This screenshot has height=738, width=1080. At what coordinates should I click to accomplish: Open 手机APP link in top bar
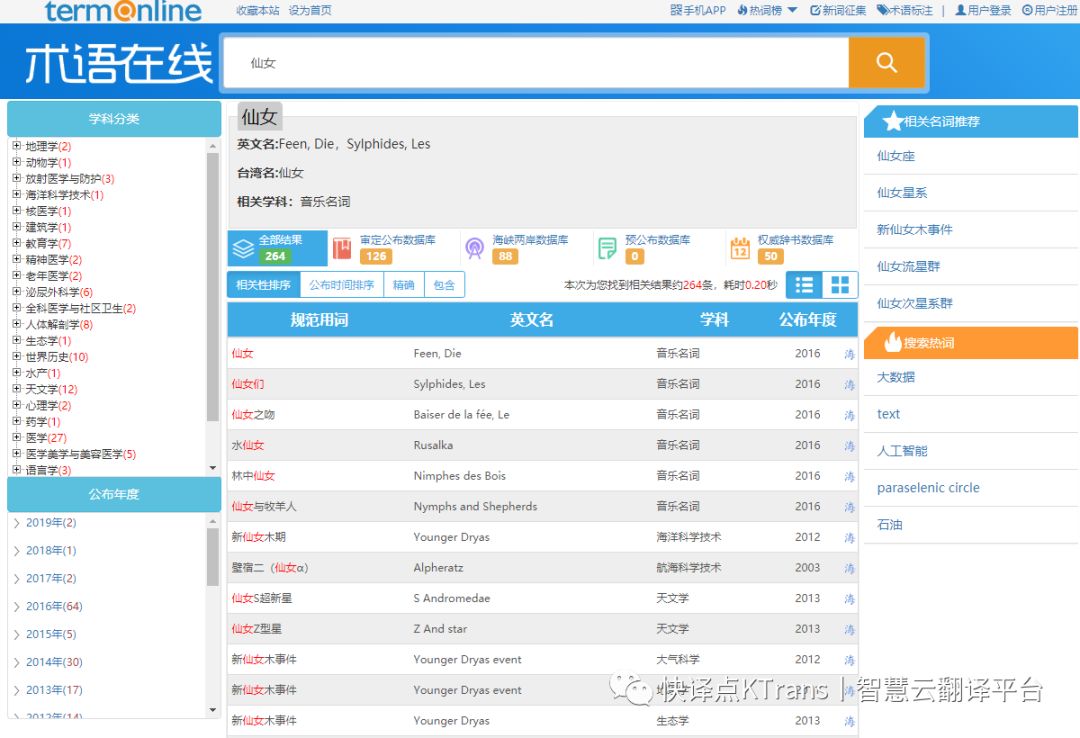click(698, 10)
